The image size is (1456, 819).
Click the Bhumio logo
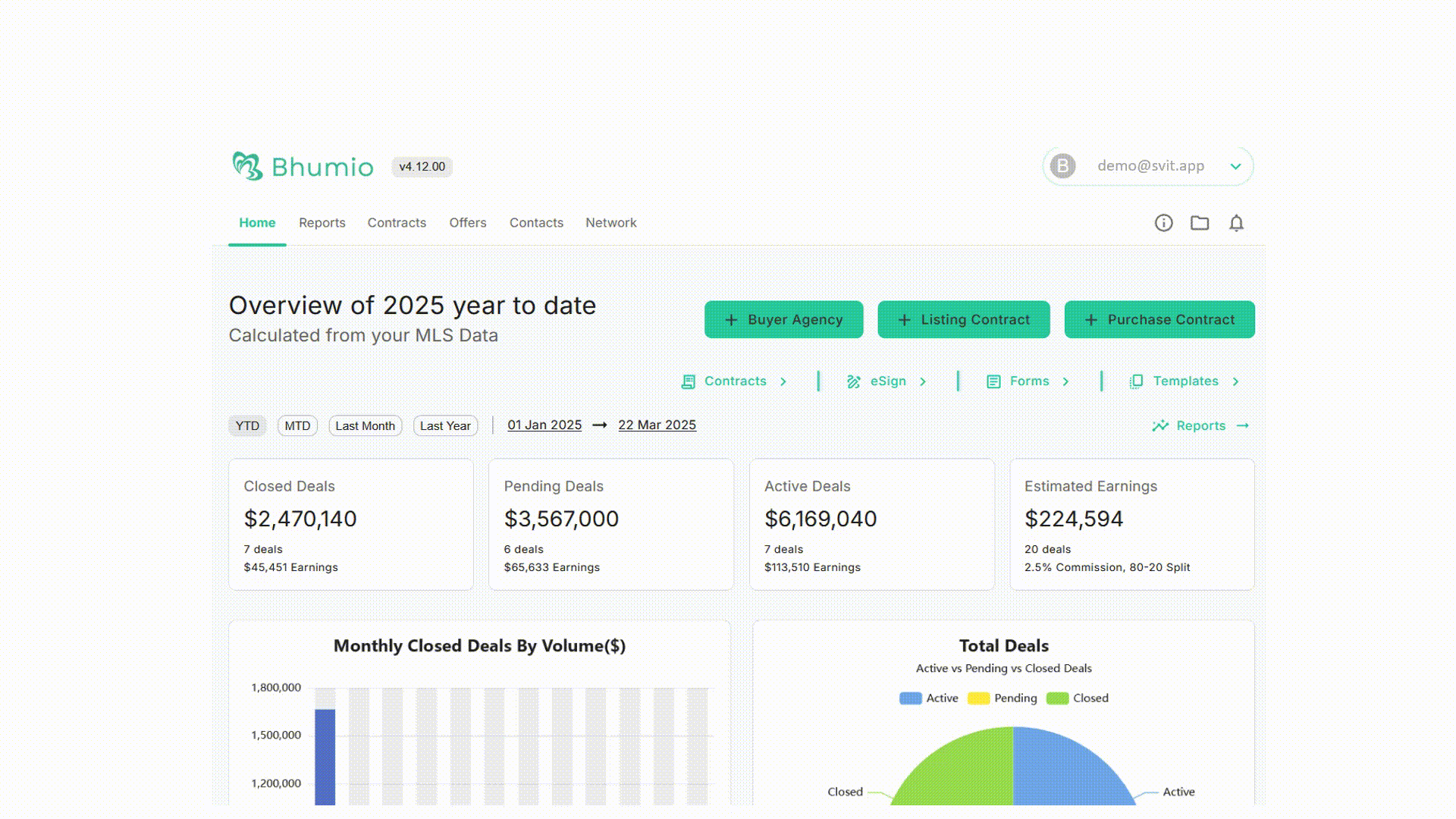(x=302, y=166)
